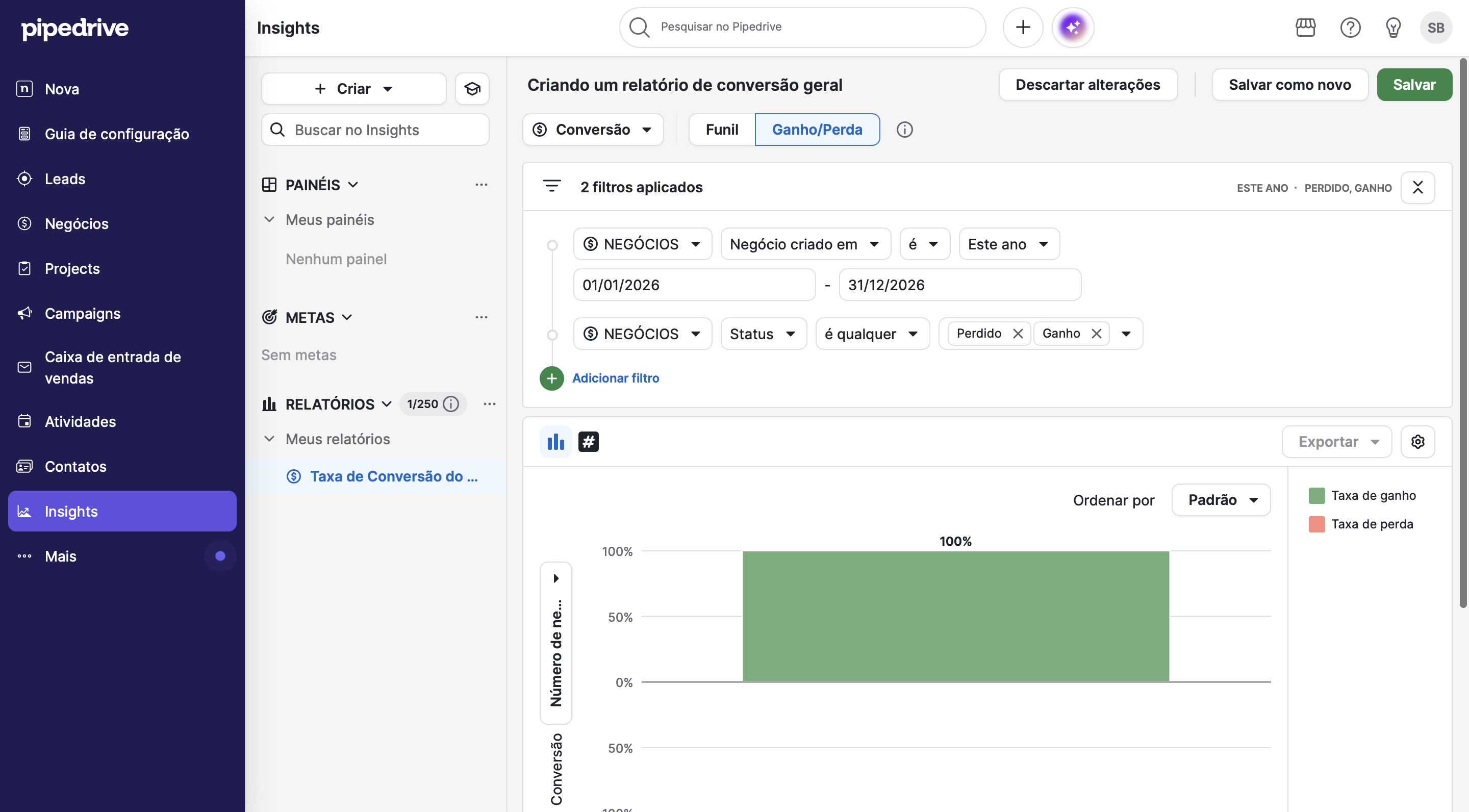The height and width of the screenshot is (812, 1469).
Task: Open the SB user avatar menu
Action: coord(1435,28)
